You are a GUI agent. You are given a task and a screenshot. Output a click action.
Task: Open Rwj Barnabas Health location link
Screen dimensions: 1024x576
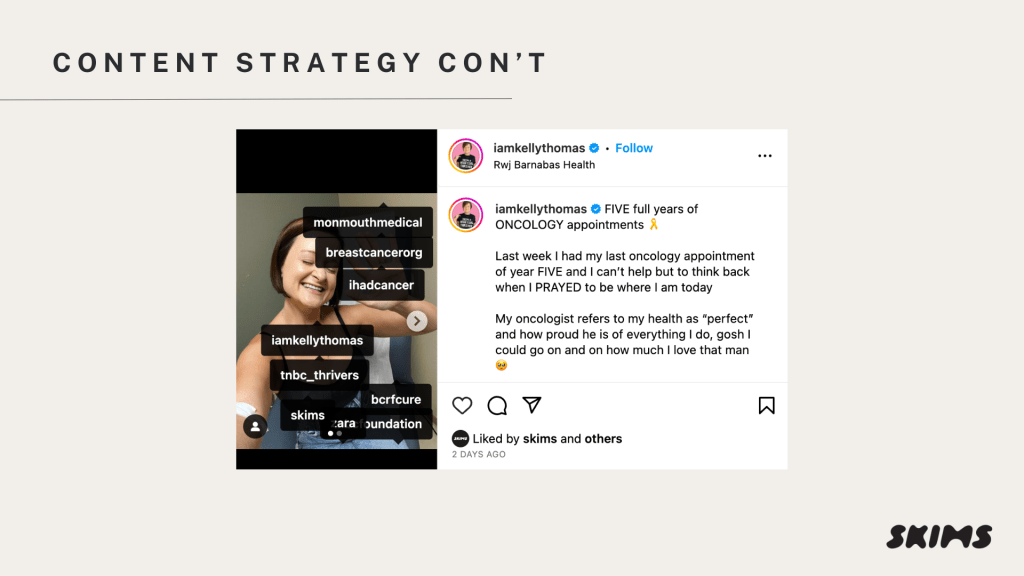click(x=544, y=165)
